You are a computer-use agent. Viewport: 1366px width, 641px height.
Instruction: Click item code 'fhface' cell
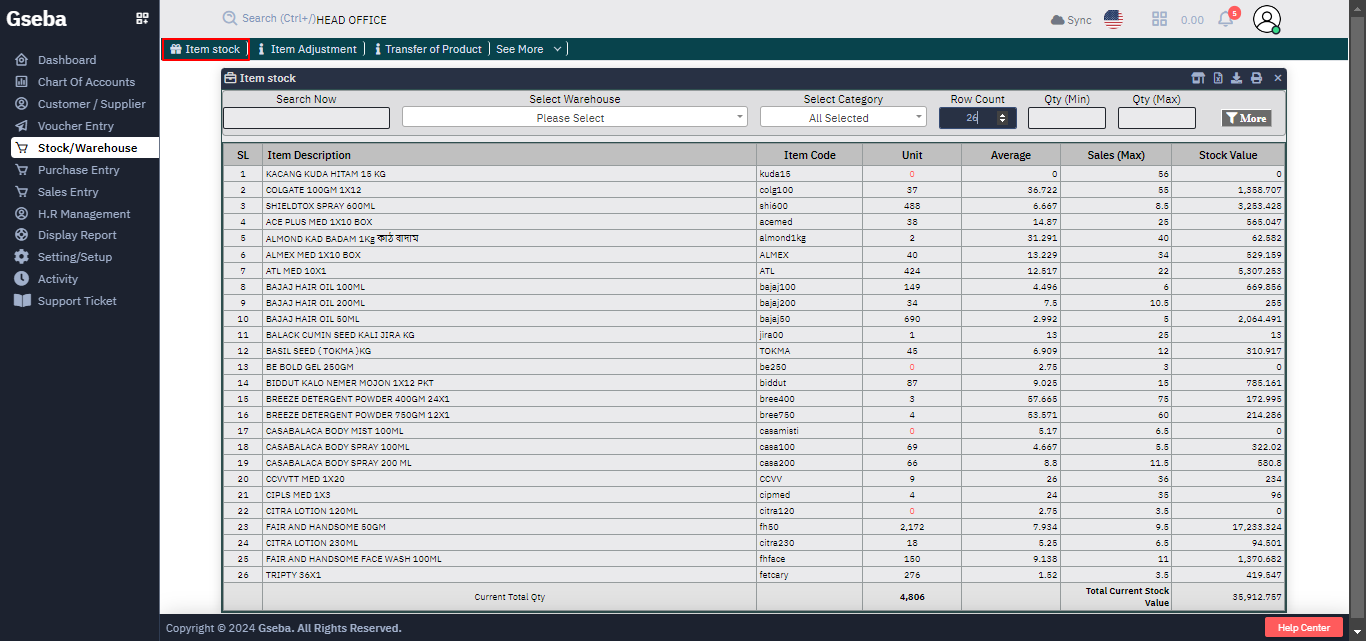pos(810,559)
